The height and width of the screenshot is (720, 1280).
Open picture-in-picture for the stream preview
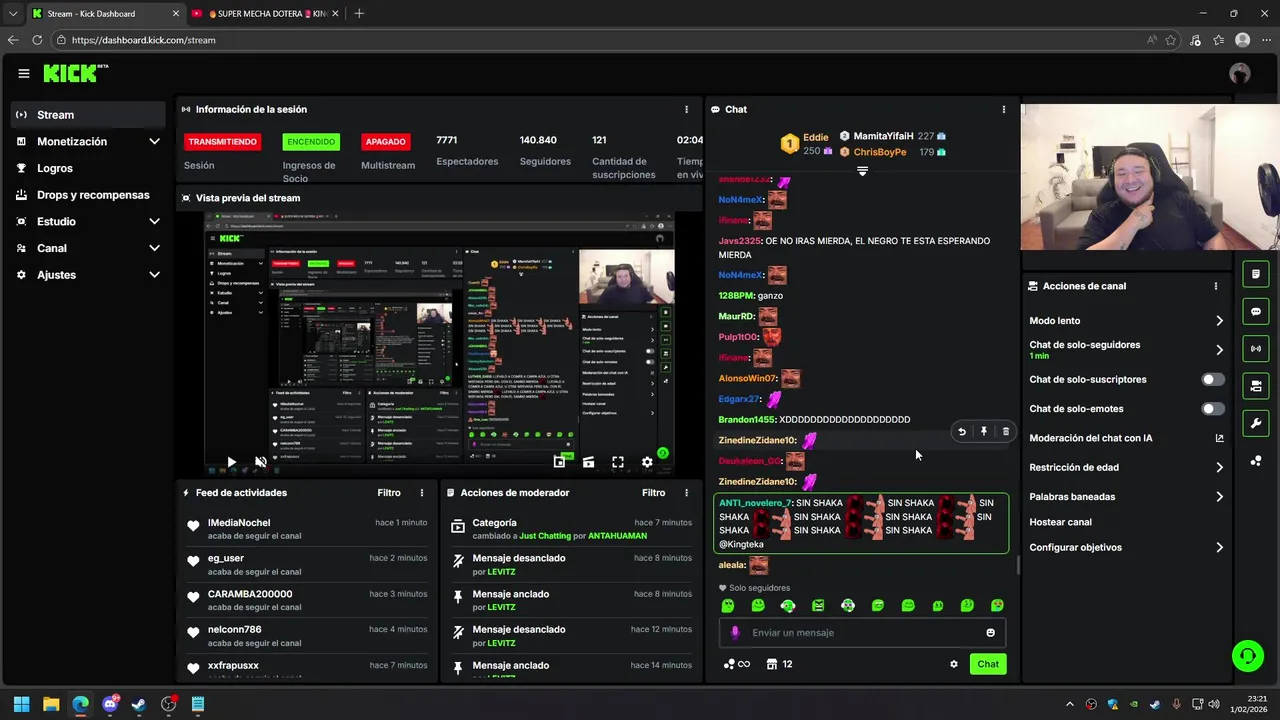coord(559,462)
